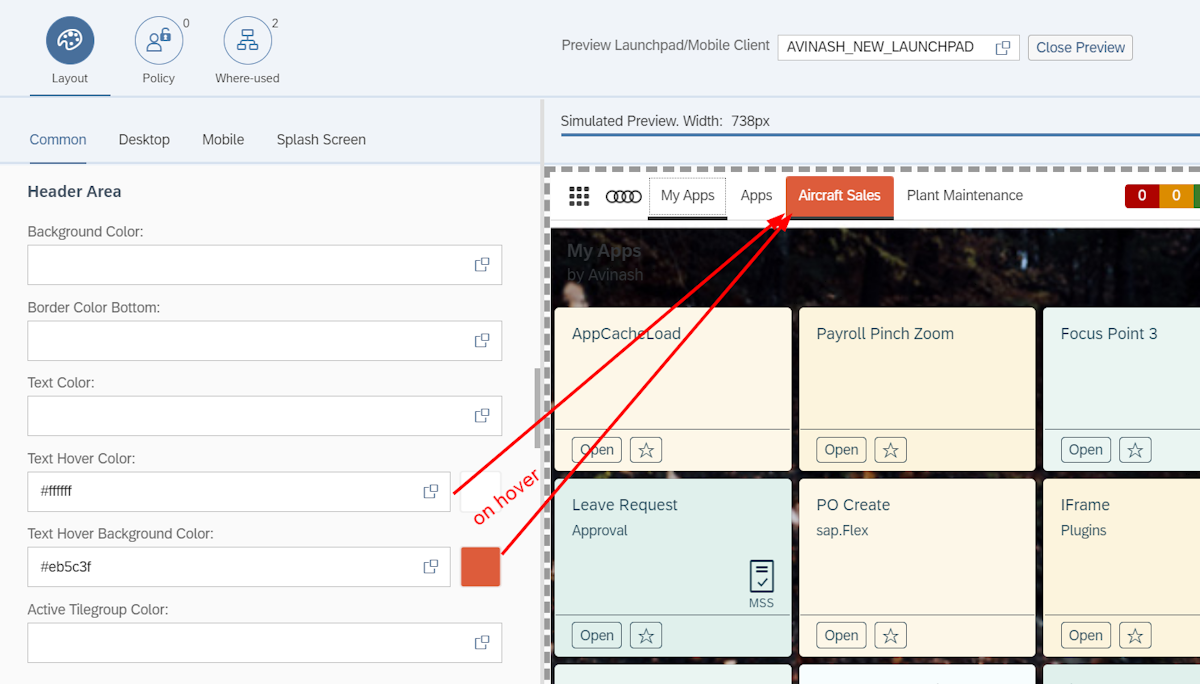The image size is (1200, 684).
Task: Open value help for Text Color field
Action: pyautogui.click(x=482, y=416)
